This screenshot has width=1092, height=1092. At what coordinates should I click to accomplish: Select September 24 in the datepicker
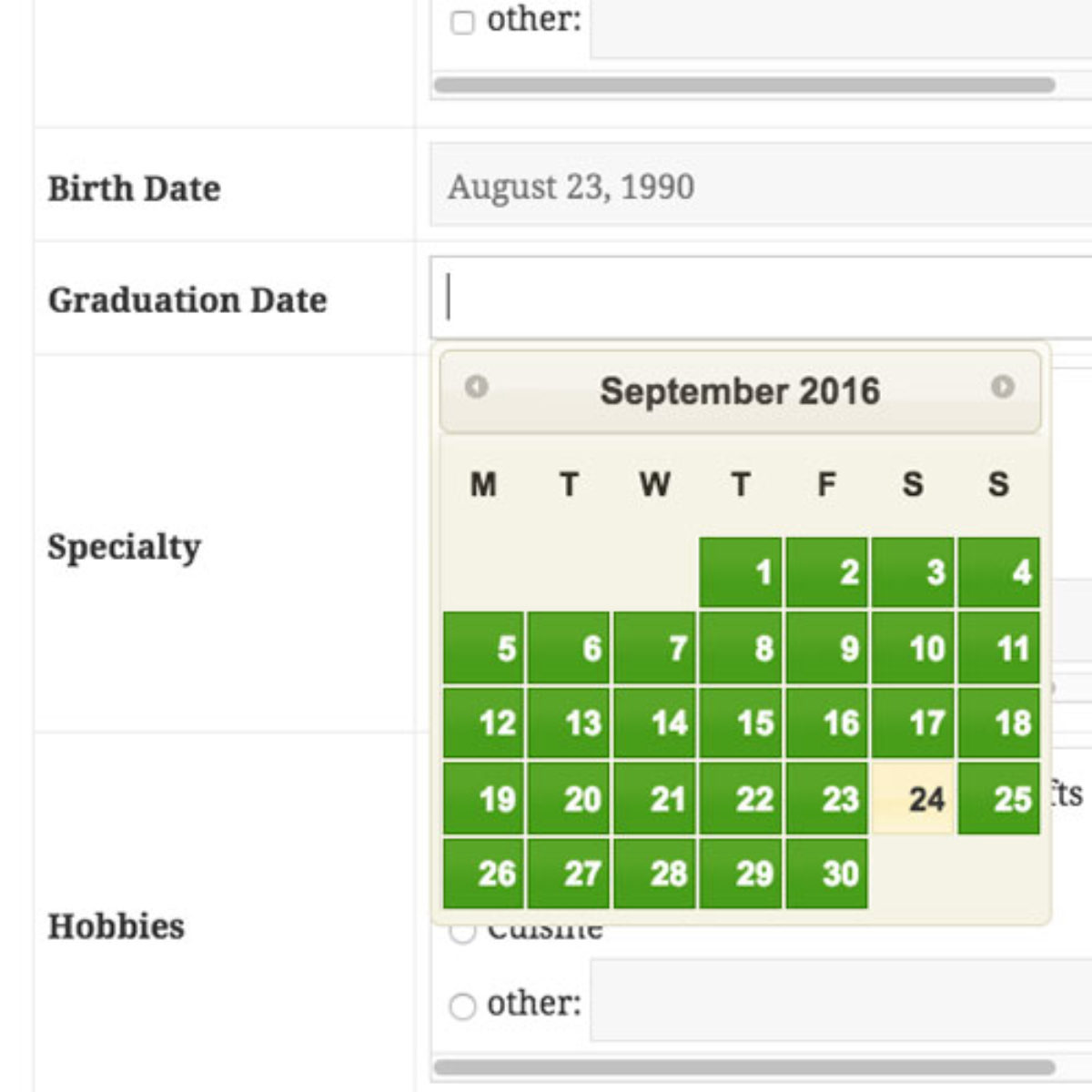pos(913,799)
